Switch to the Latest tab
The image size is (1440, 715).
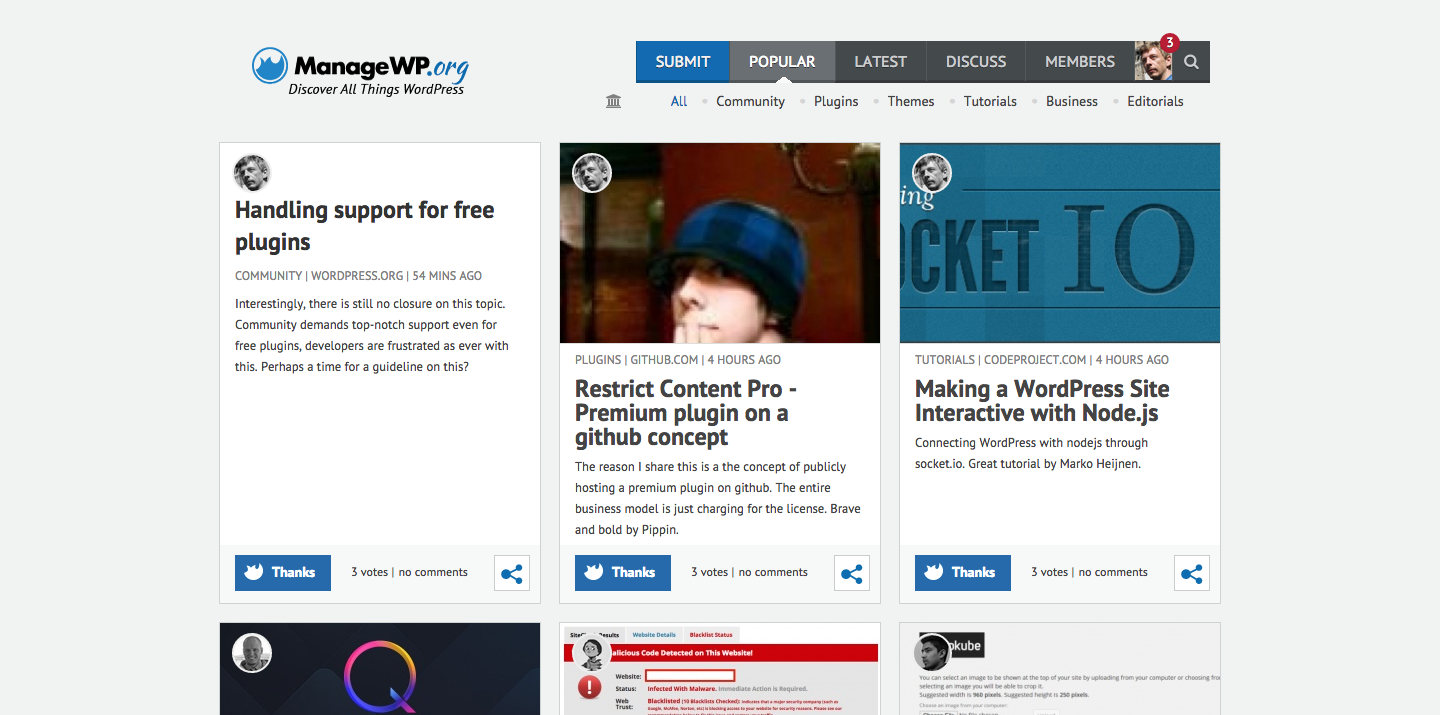(880, 62)
